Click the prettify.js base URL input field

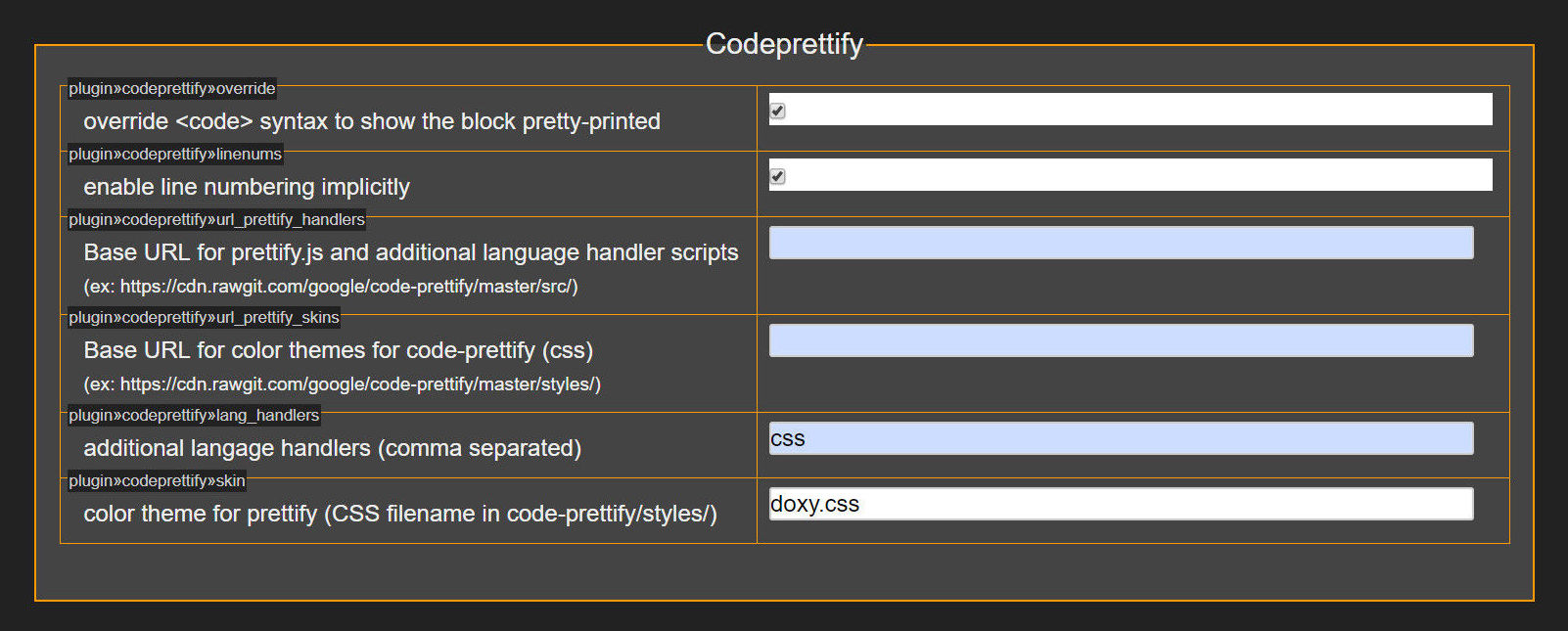(x=1121, y=243)
